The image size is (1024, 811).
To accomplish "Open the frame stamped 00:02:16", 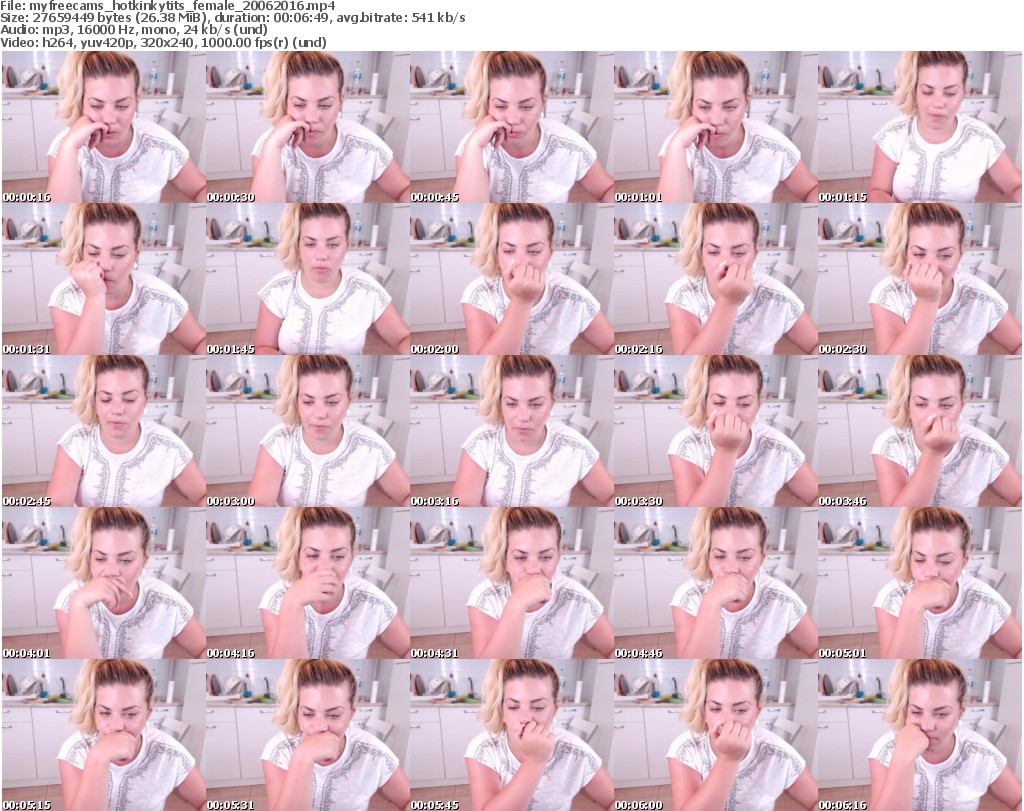I will (x=715, y=279).
